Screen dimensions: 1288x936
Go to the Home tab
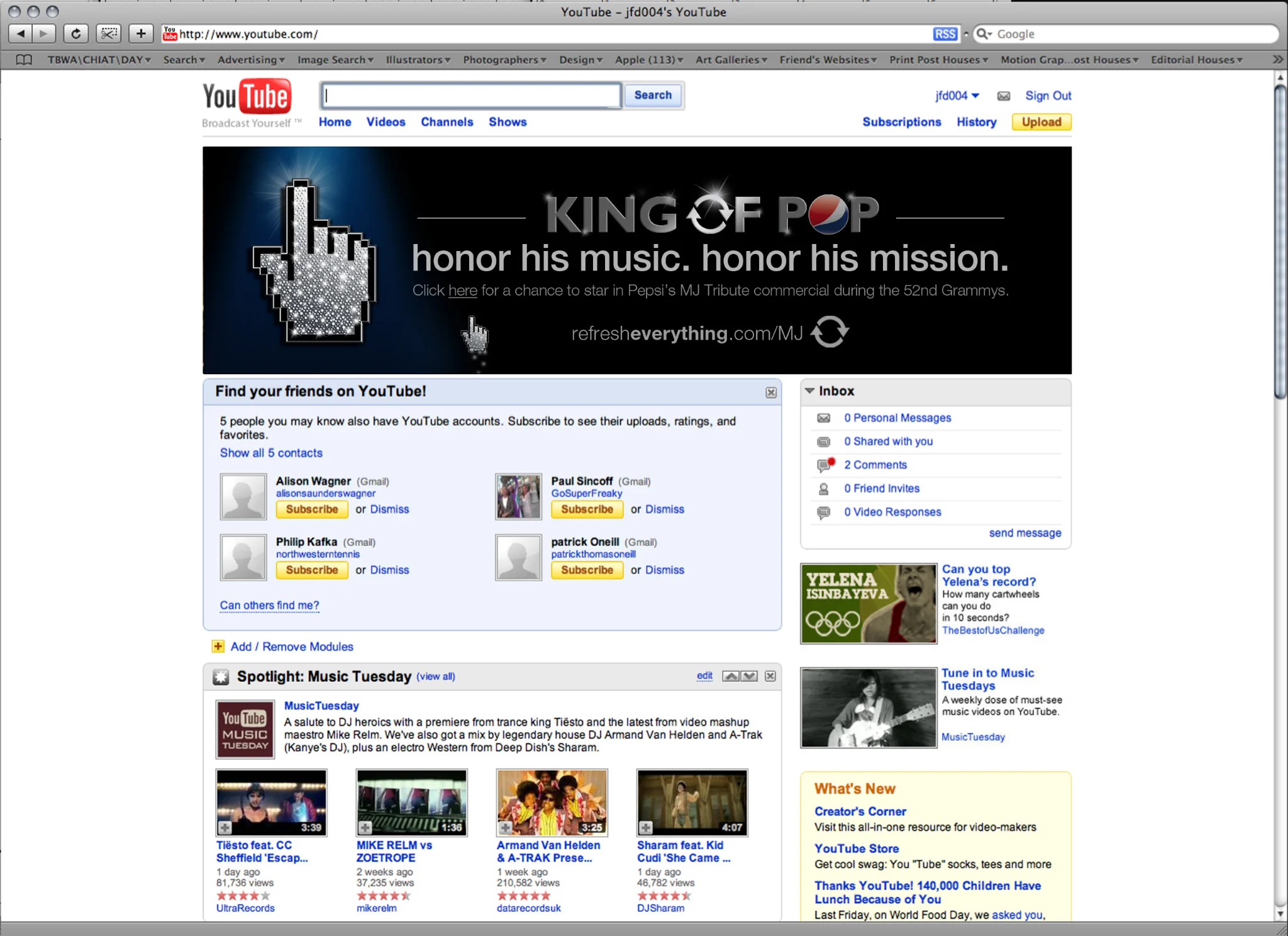point(335,122)
